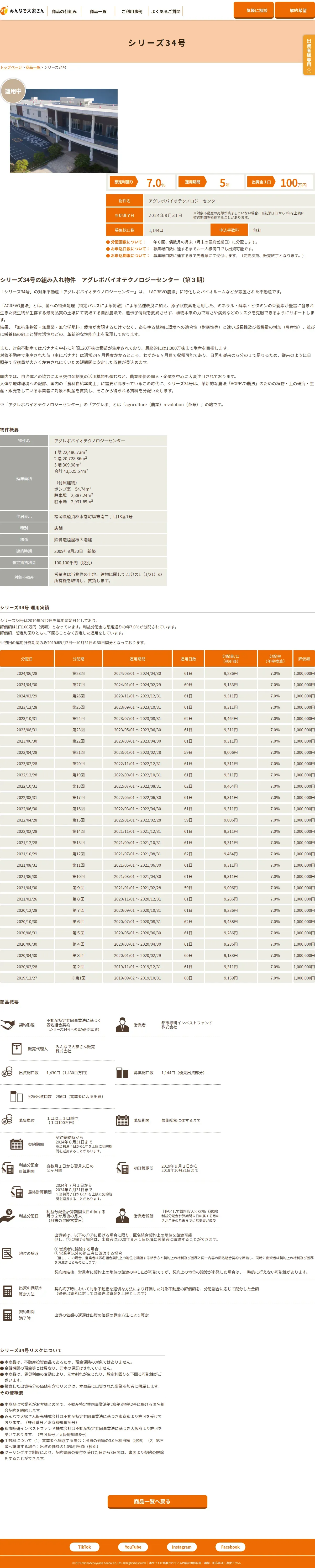Click the 第27回 row cell
315x1568 pixels.
tap(78, 685)
